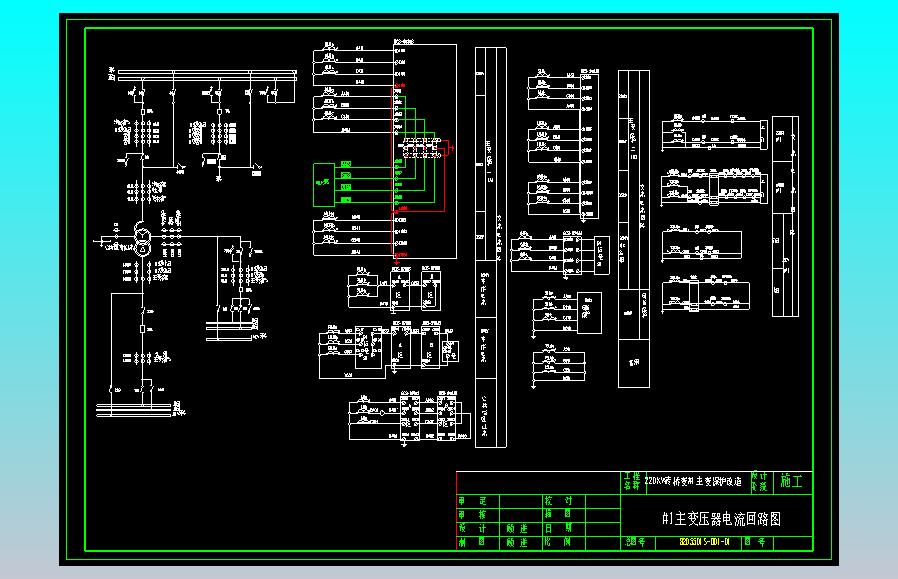The image size is (898, 579).
Task: Click the title "#1主变压器电流回路图"
Action: tap(721, 519)
